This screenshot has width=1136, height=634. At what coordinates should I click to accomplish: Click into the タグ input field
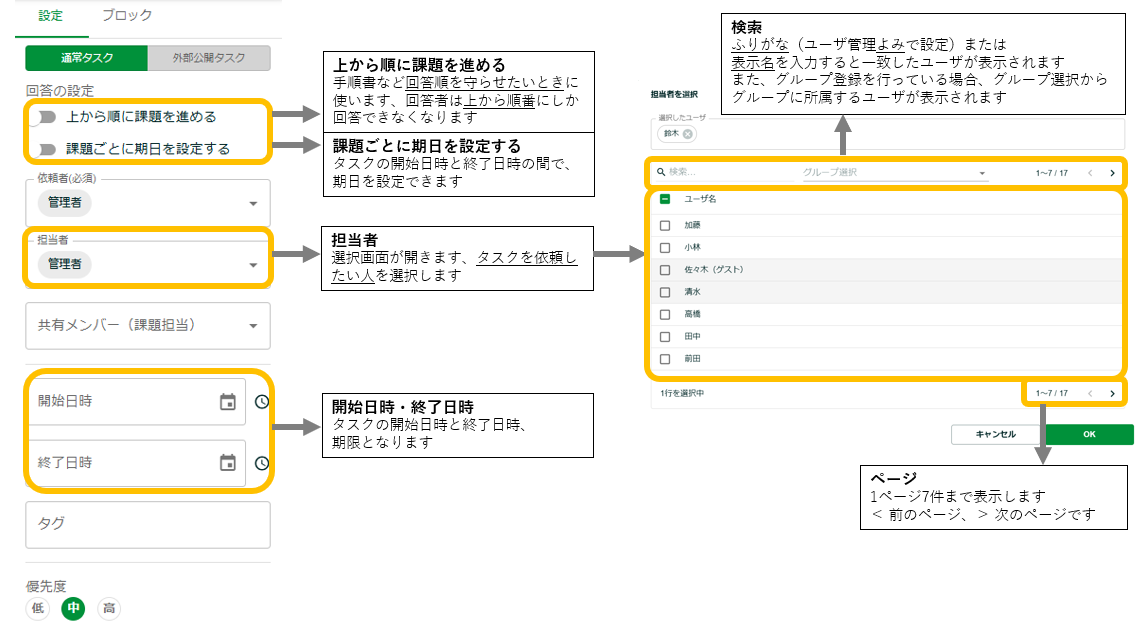(x=147, y=525)
